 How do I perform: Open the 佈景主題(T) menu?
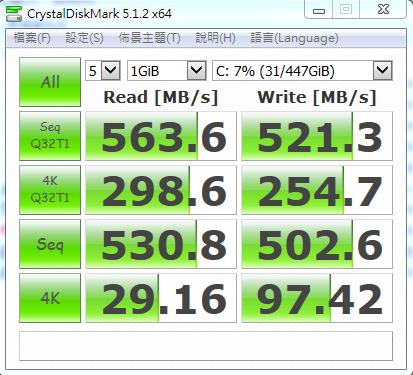pos(149,38)
